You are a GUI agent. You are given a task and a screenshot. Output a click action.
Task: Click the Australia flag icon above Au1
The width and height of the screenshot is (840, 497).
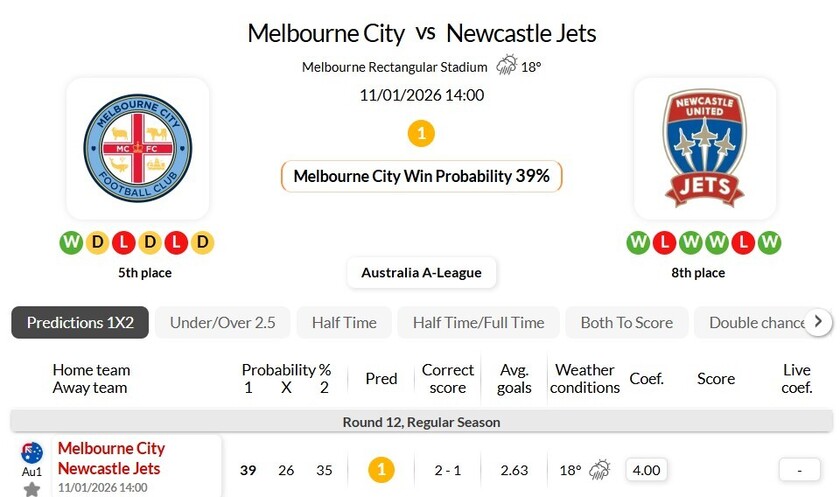[x=32, y=452]
